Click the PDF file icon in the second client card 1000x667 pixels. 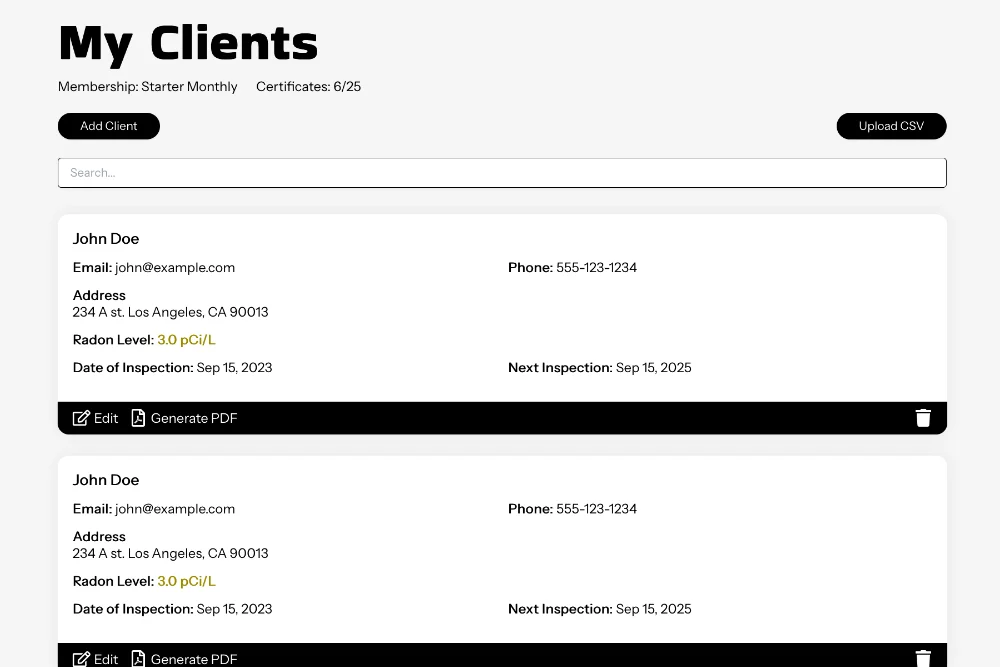[138, 659]
